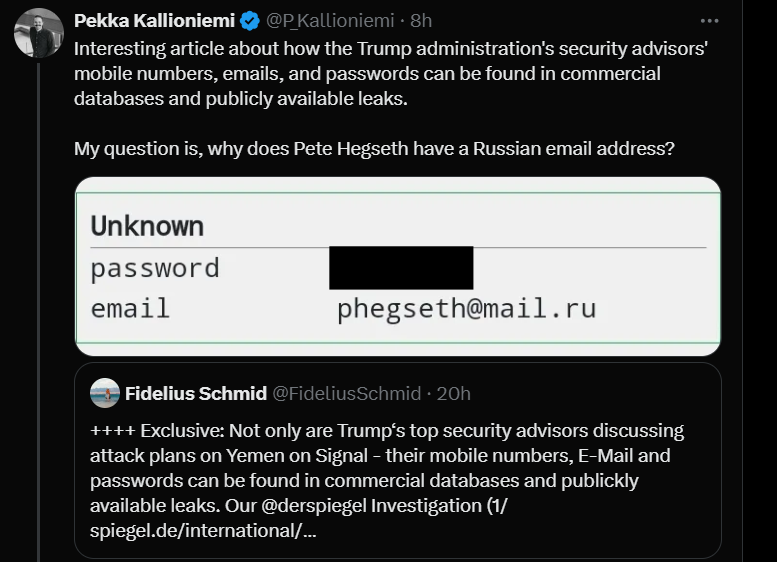Open the 8h timestamp link

[421, 21]
